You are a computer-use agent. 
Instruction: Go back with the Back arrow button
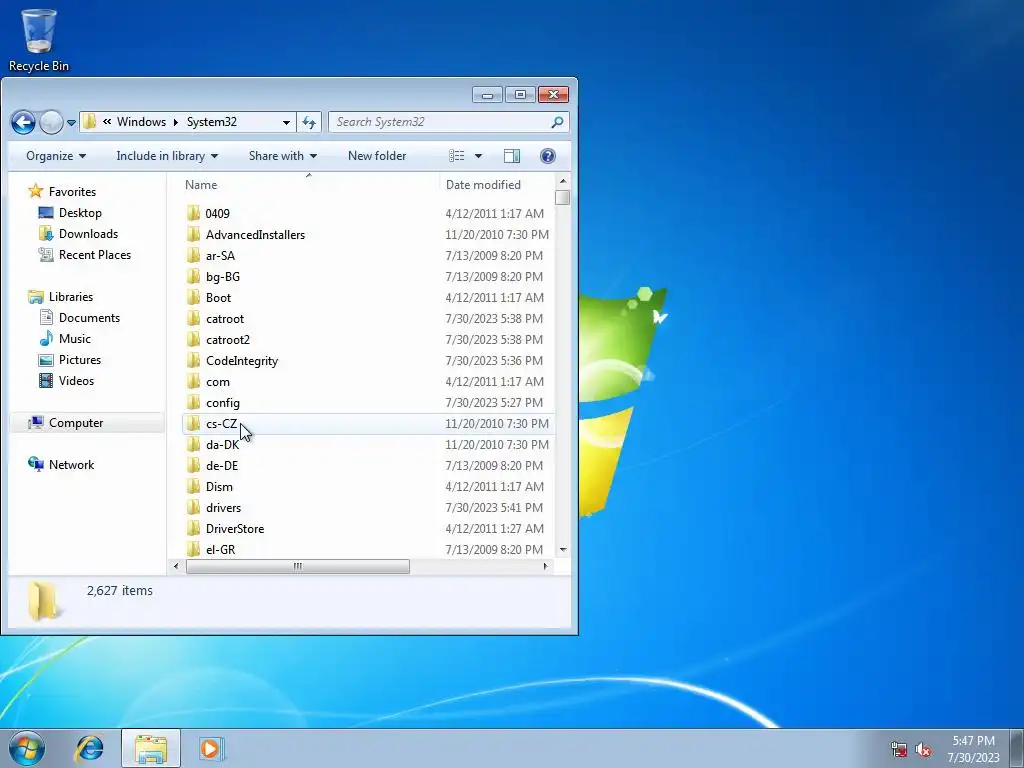pos(23,122)
